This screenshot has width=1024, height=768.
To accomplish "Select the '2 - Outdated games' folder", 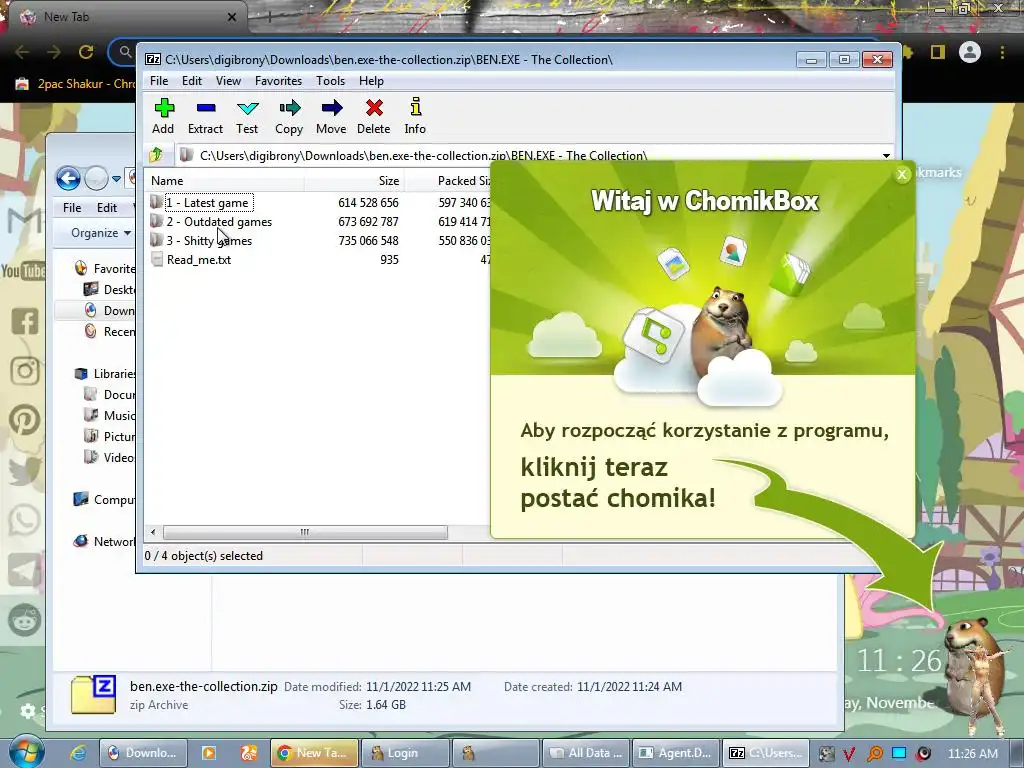I will [x=219, y=221].
